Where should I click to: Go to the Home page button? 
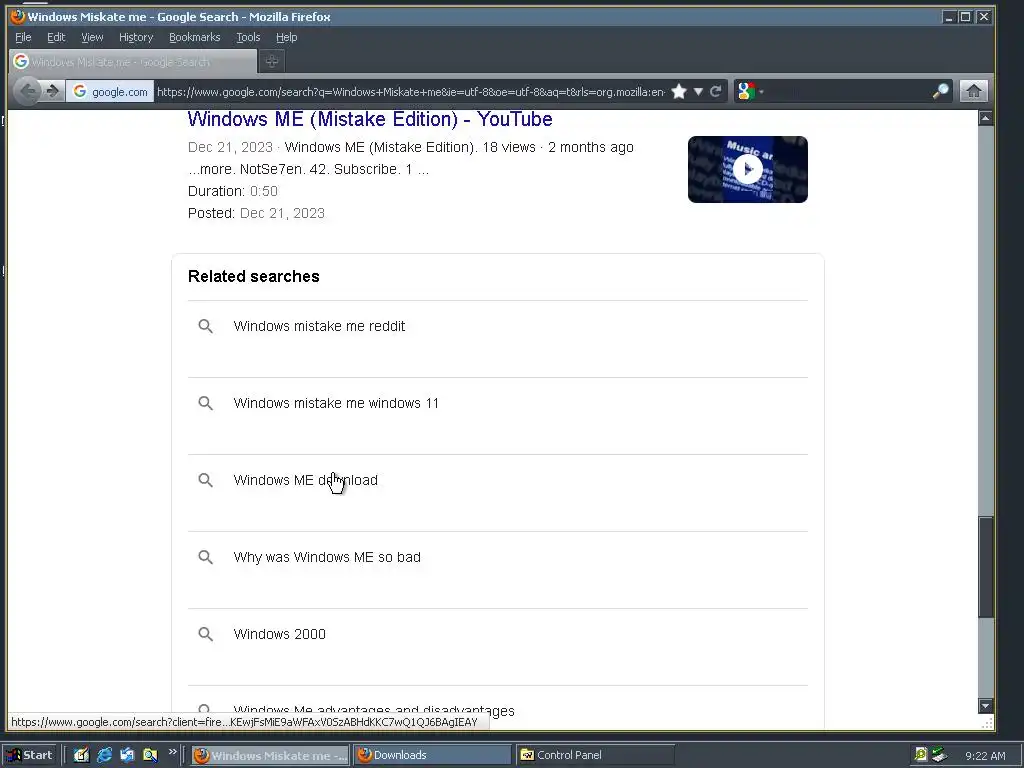tap(974, 91)
